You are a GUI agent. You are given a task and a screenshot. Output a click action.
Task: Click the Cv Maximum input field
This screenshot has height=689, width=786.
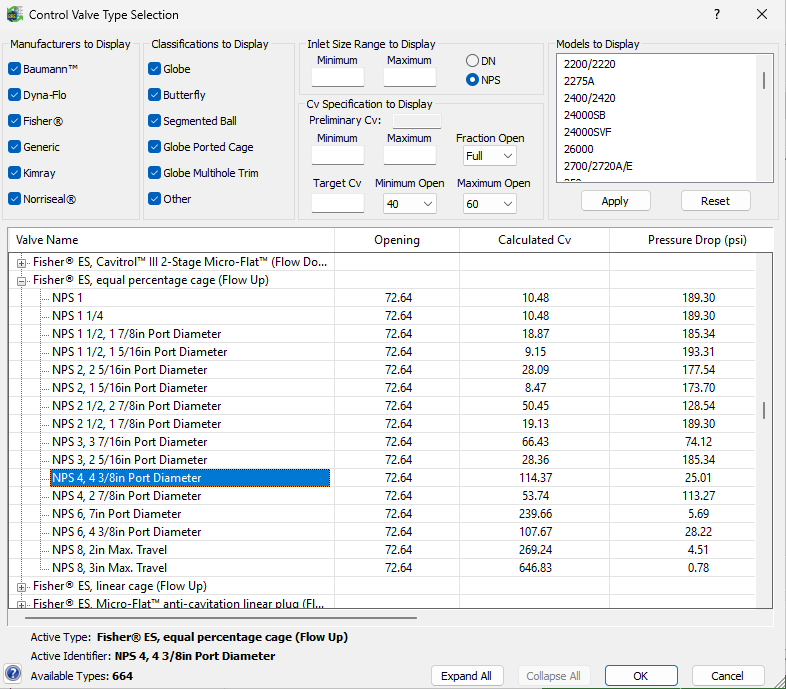(410, 155)
